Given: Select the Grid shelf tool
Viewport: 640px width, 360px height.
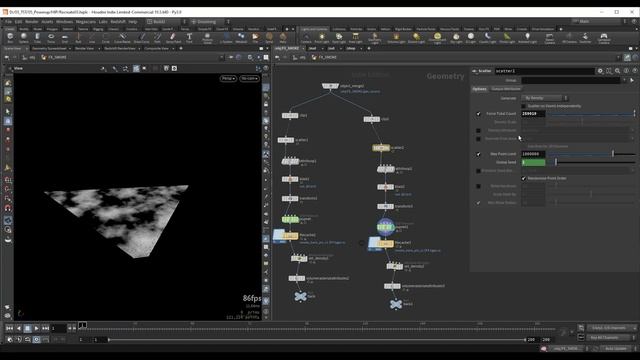Looking at the screenshot, I should [64, 38].
